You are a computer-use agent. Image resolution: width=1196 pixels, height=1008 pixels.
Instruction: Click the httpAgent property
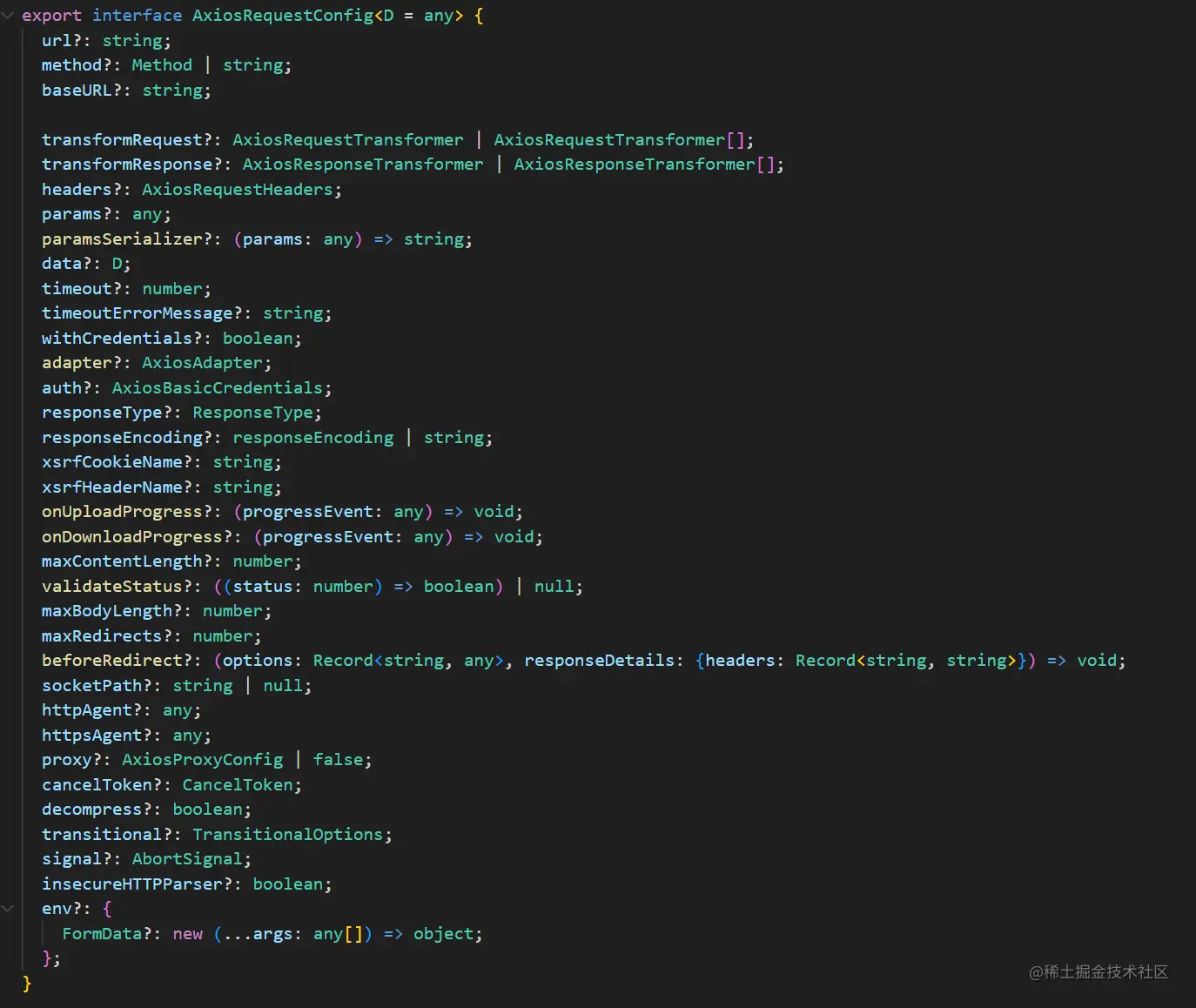coord(87,710)
